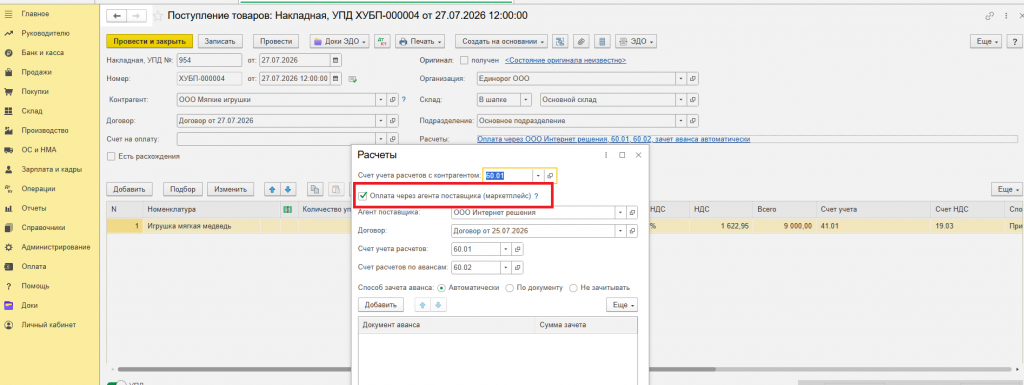
Task: Click the empty Счет на оплату field
Action: pyautogui.click(x=276, y=139)
